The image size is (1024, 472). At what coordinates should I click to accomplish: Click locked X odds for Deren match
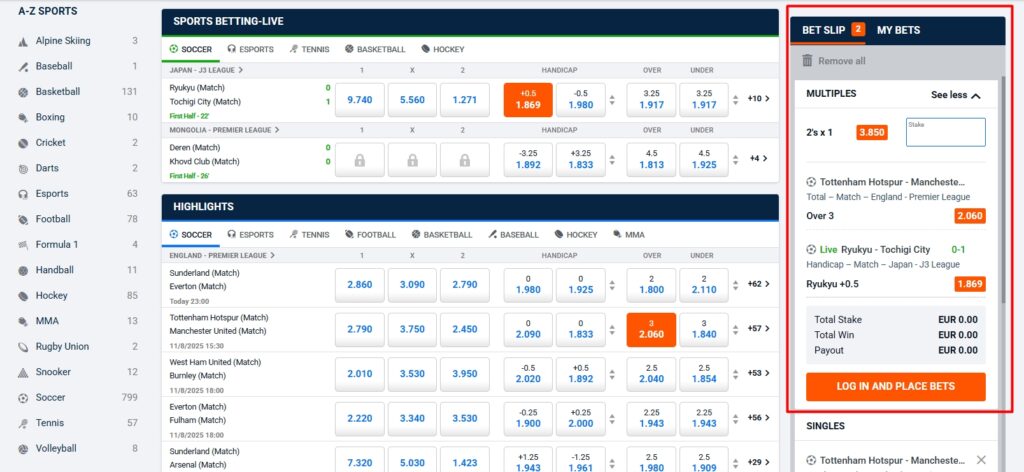pos(412,160)
